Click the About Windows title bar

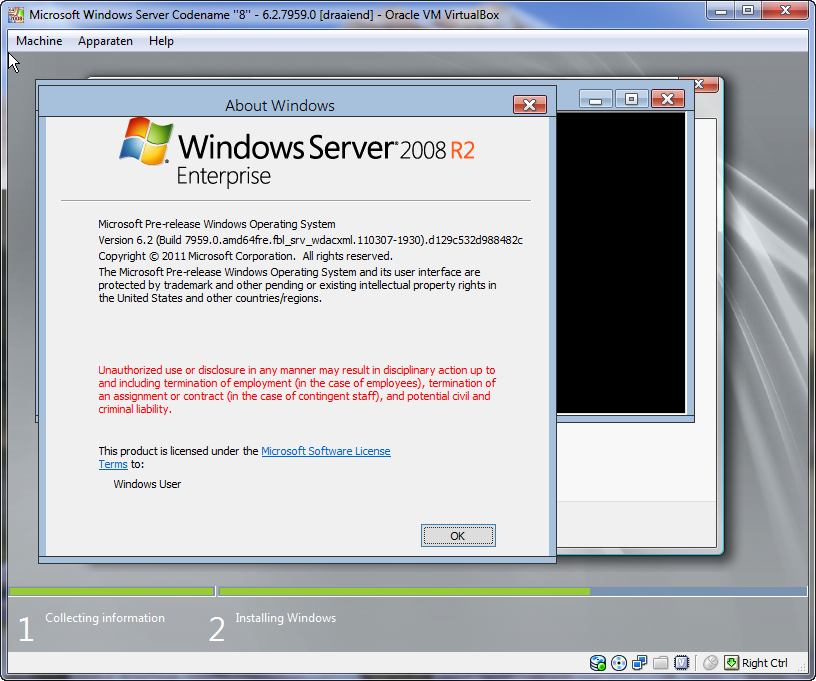[x=279, y=105]
